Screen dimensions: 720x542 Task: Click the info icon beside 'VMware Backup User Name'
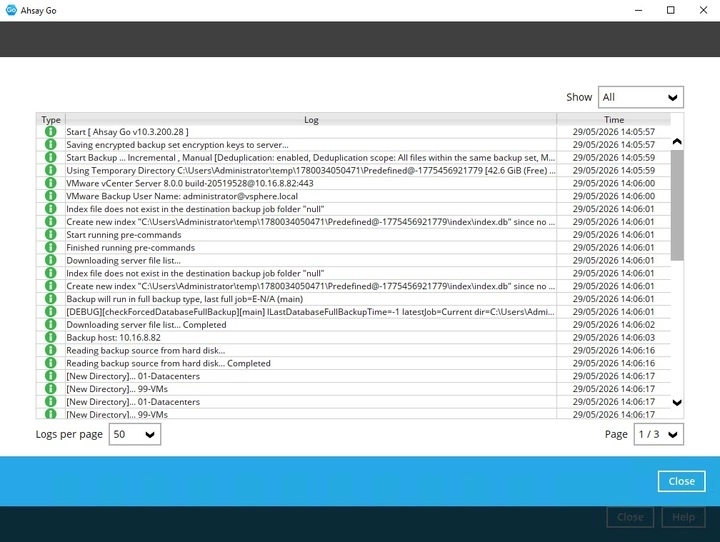[51, 196]
